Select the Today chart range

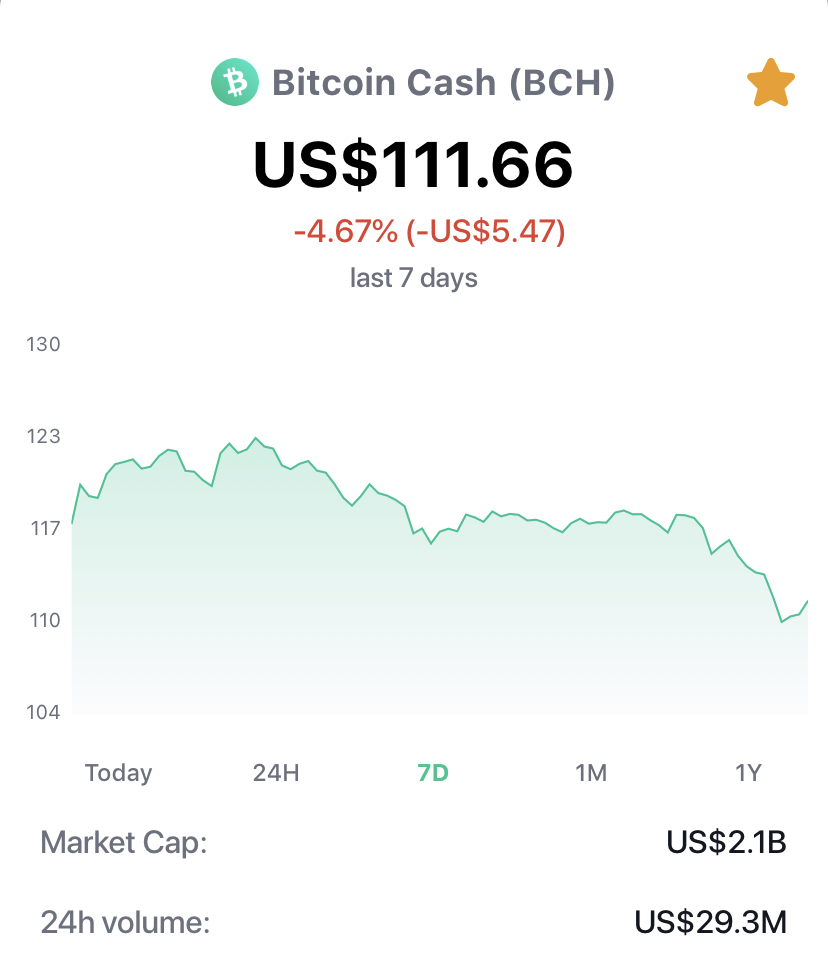coord(118,773)
